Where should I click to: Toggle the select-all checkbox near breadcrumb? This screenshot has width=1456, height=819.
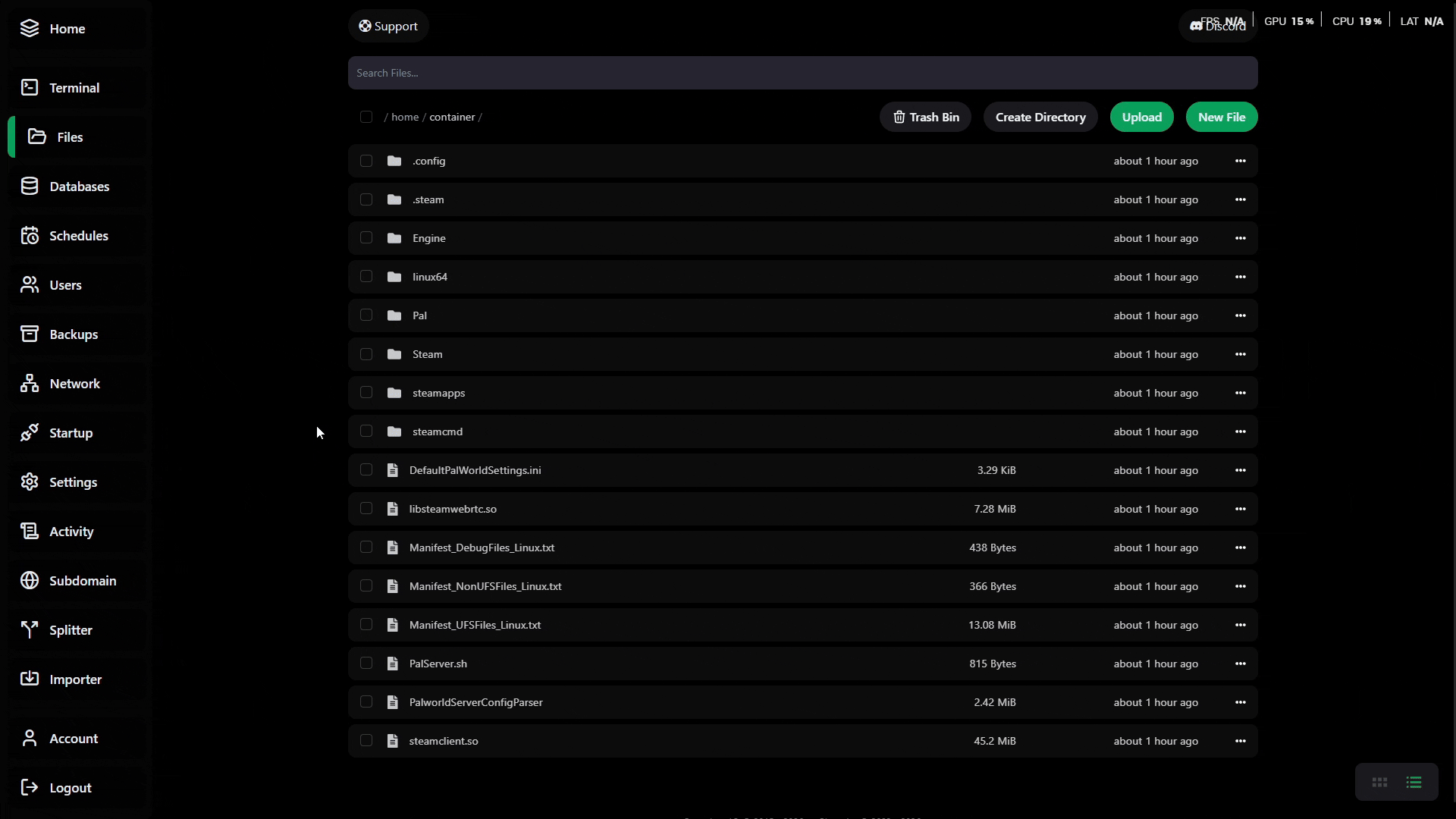pos(366,117)
